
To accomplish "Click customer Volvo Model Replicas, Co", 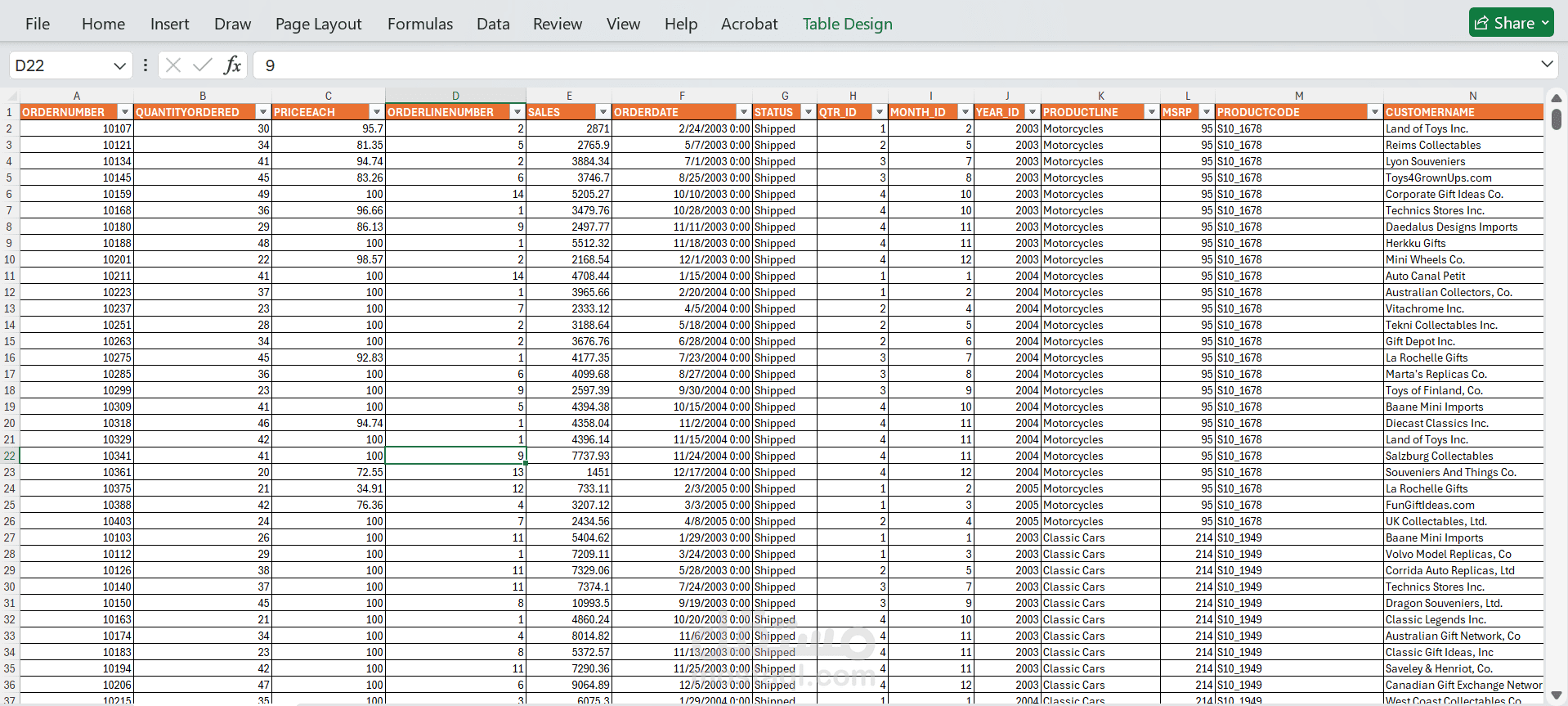I will pos(1463,554).
